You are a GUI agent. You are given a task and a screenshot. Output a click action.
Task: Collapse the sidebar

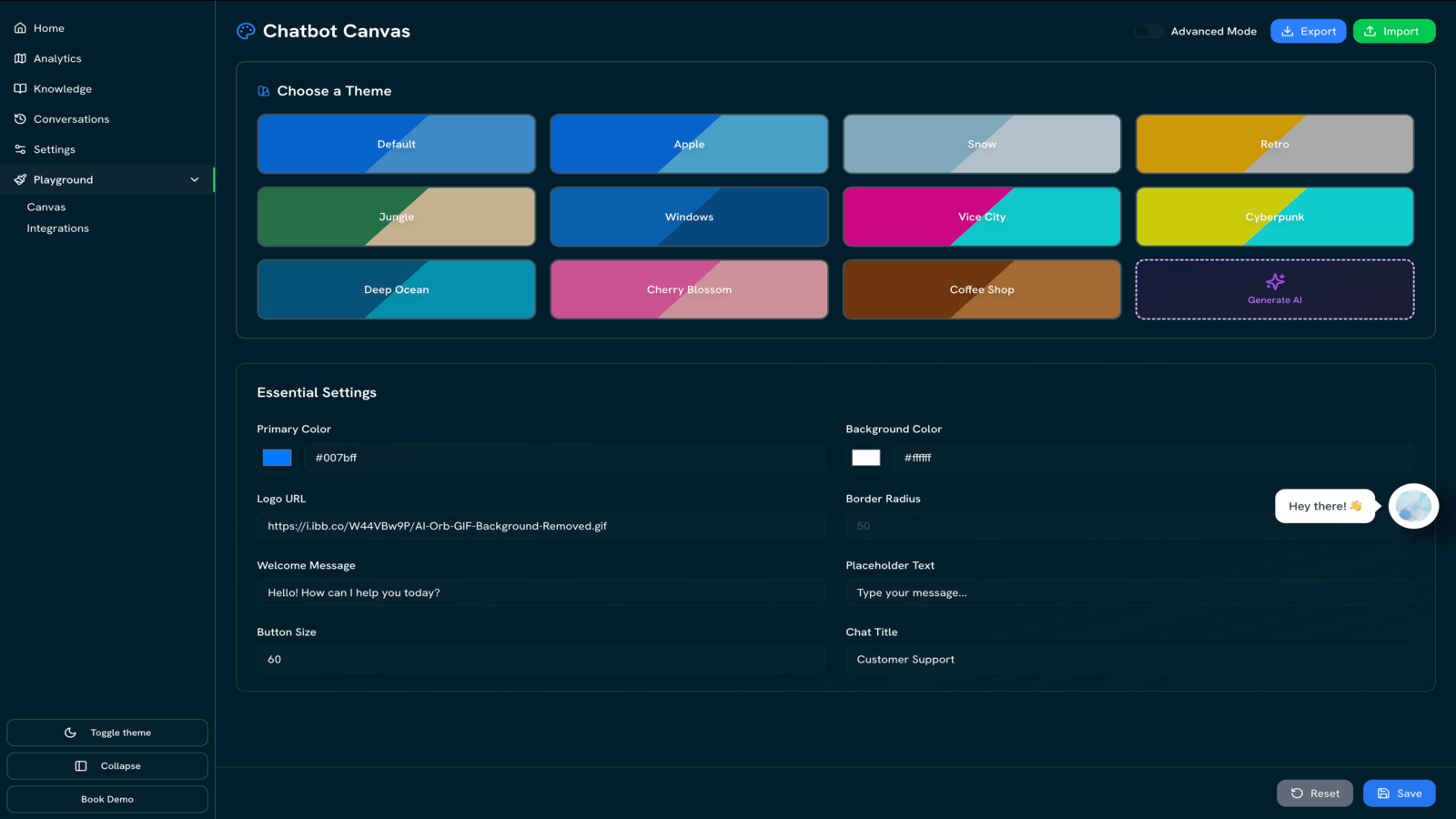point(106,765)
